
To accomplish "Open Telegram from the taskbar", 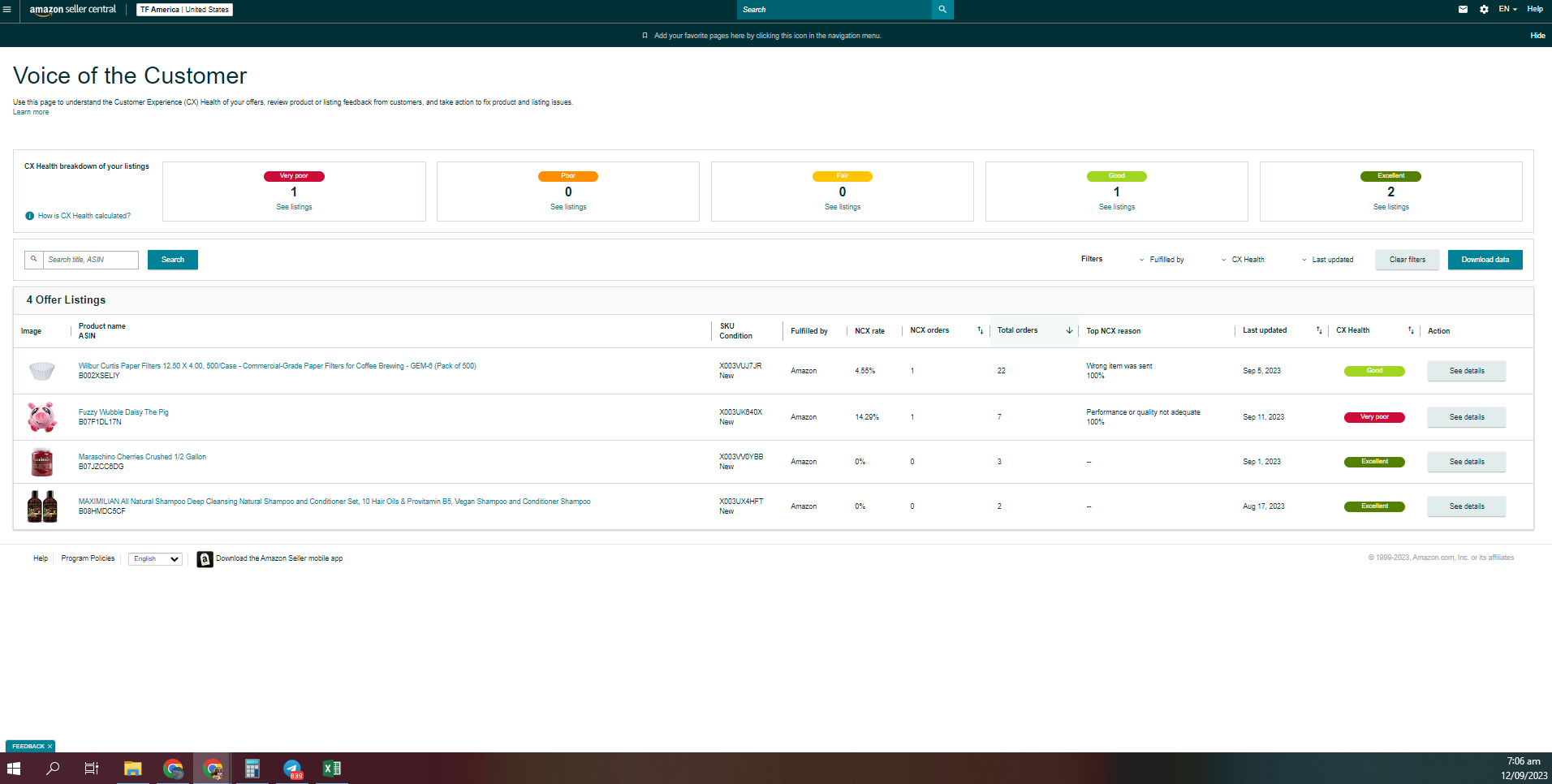I will [x=292, y=769].
